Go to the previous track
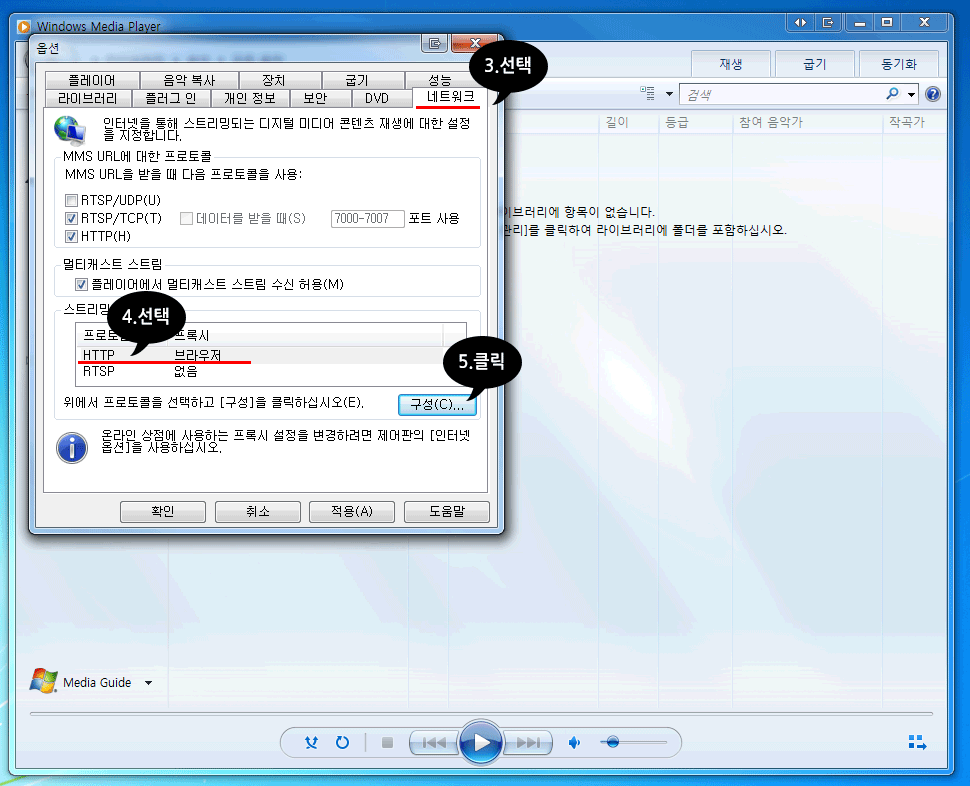 (434, 742)
